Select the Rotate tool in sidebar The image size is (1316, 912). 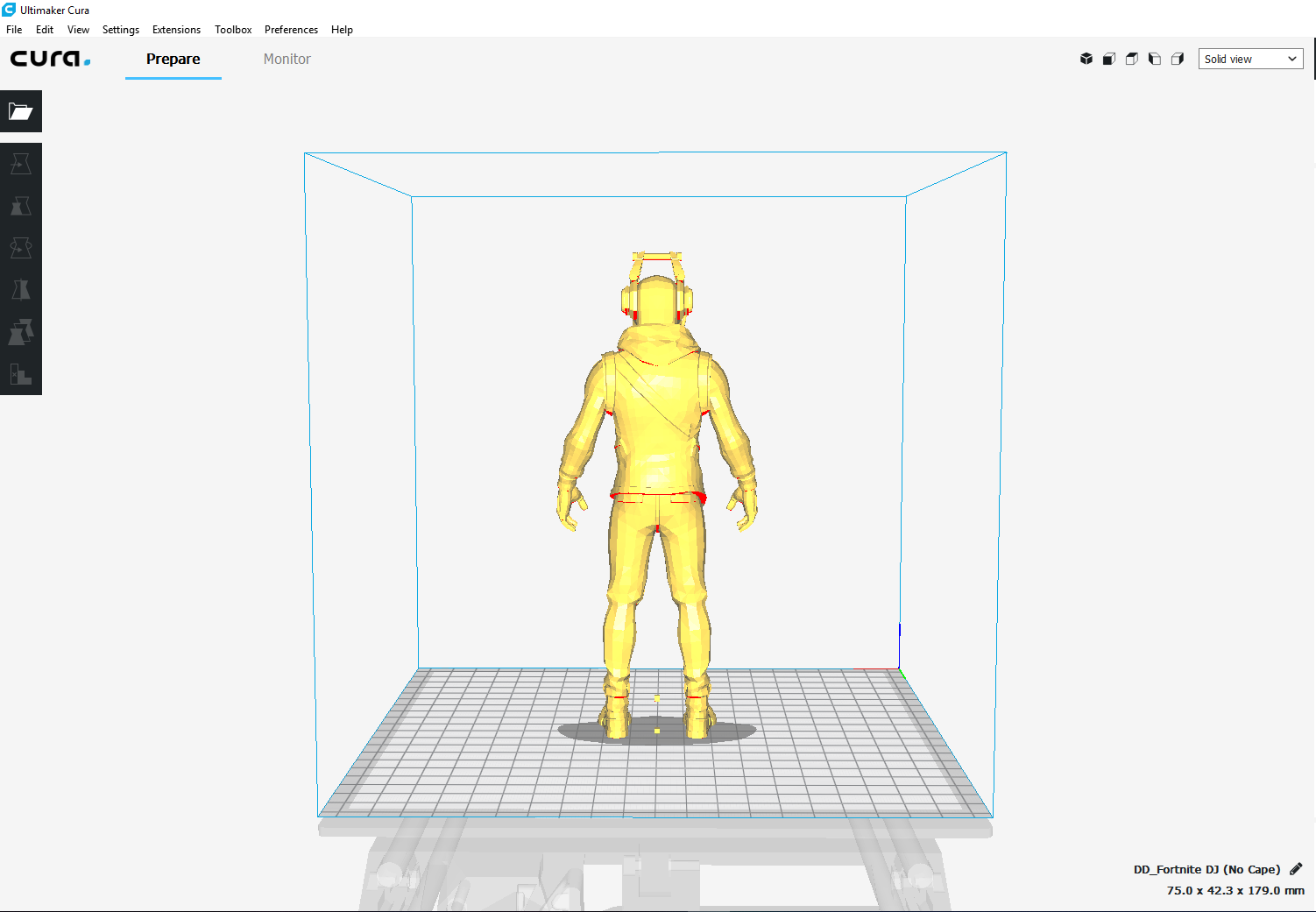(x=21, y=248)
